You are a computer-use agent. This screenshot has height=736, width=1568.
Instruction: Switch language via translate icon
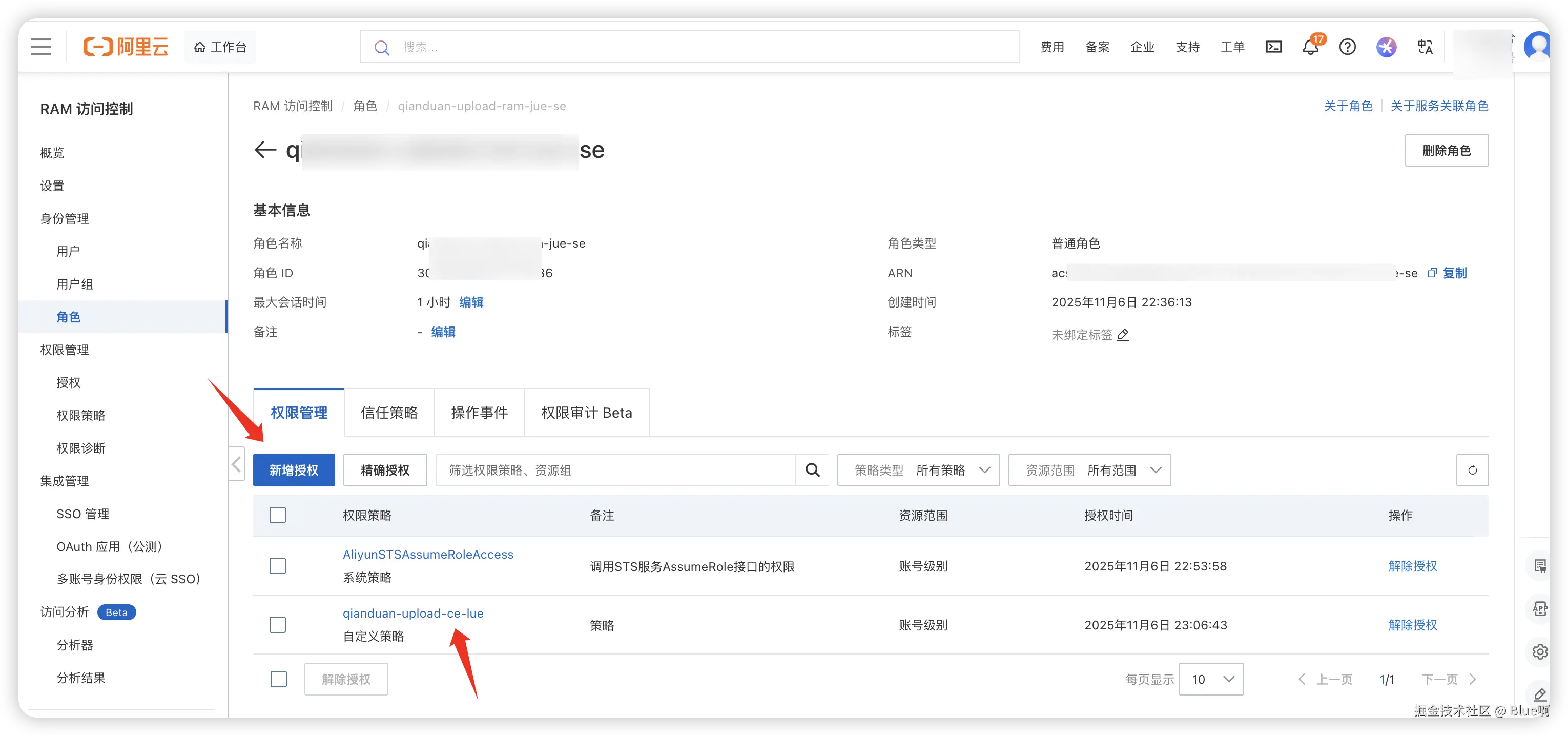tap(1425, 47)
